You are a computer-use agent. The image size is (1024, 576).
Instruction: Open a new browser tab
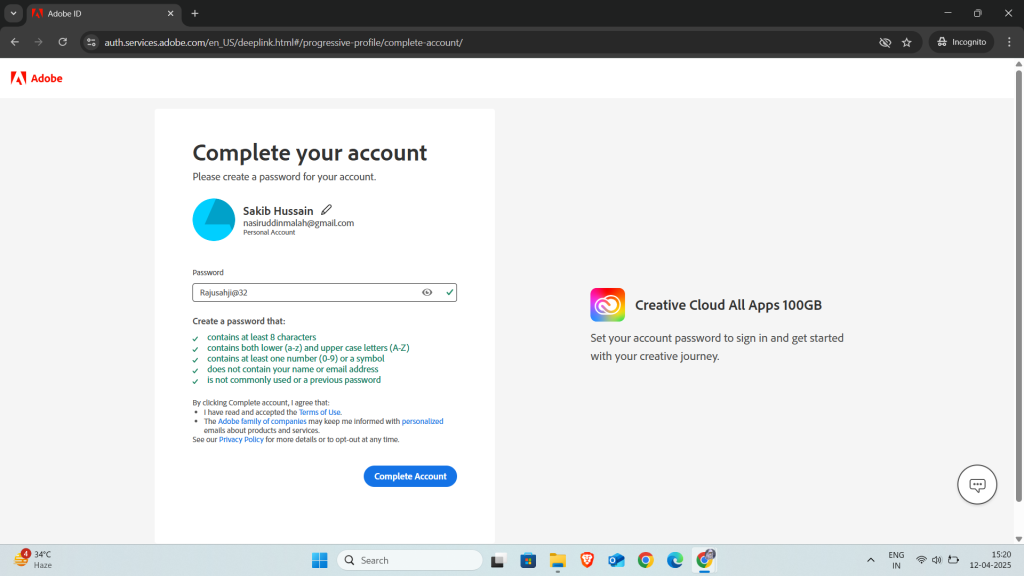tap(195, 14)
